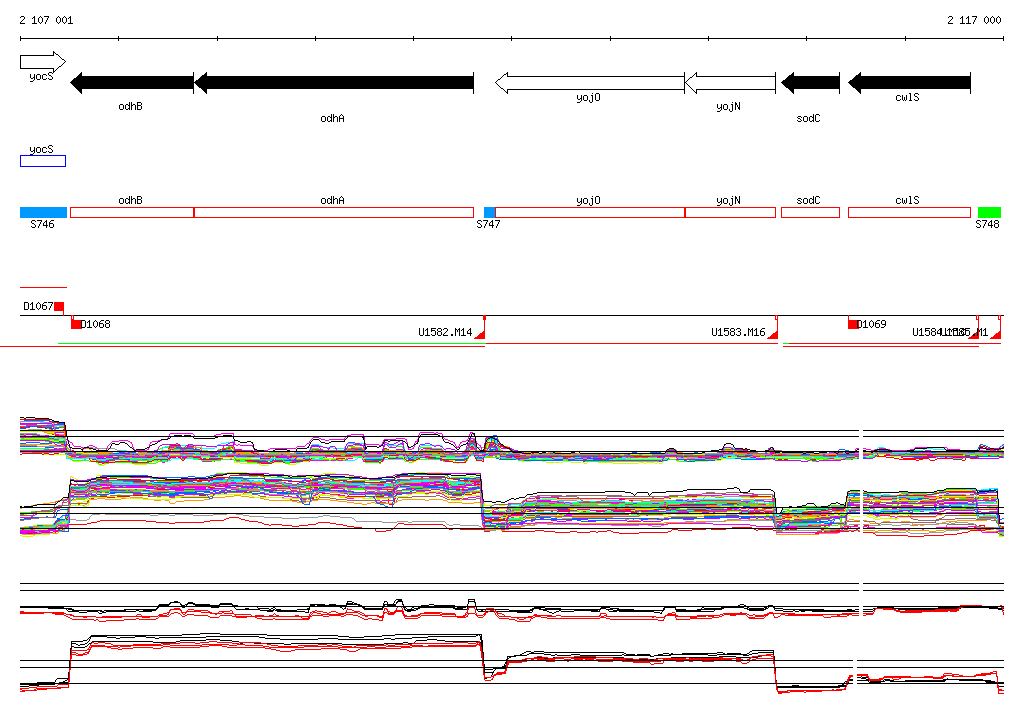The image size is (1024, 714).
Task: Click the U1583.M16 transcript label
Action: (738, 332)
